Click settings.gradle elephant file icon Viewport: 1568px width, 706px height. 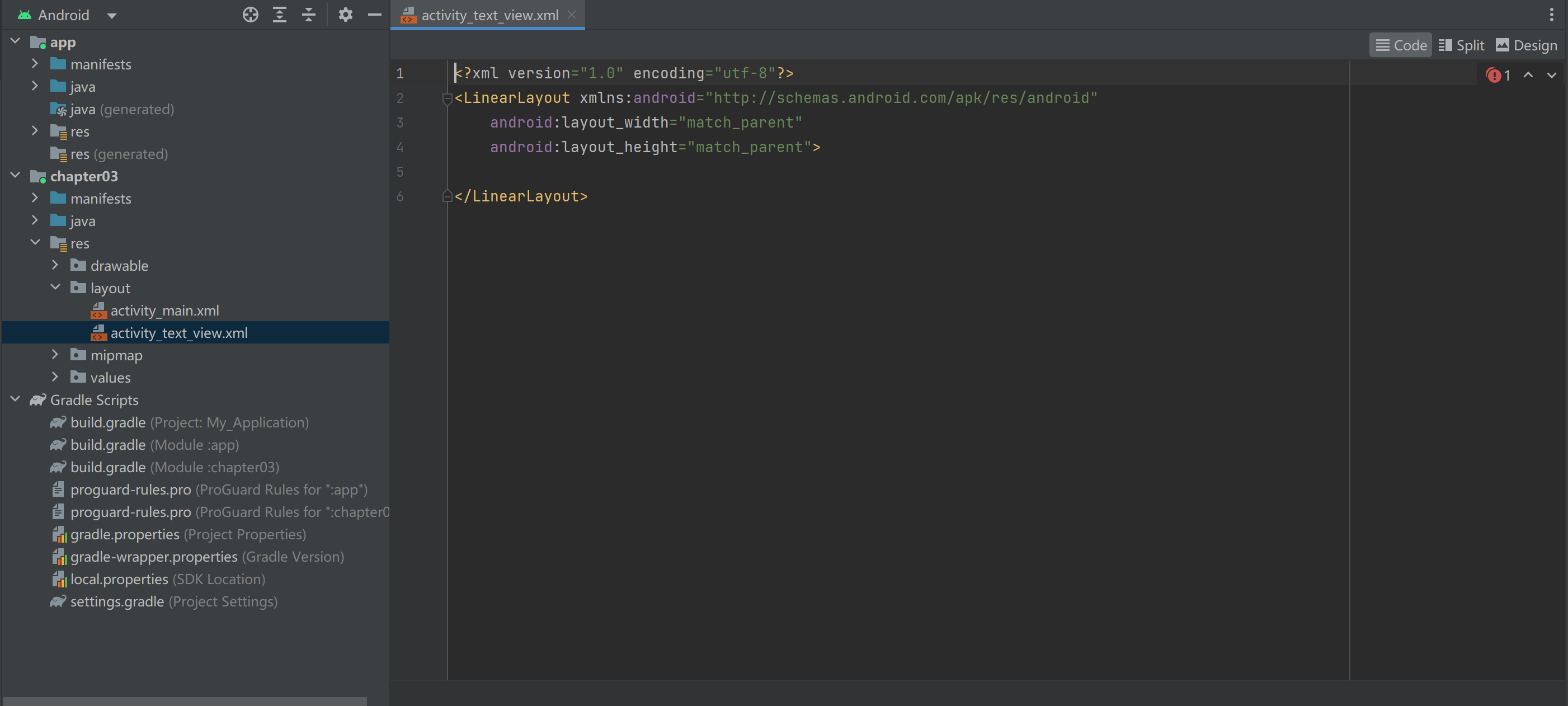(x=58, y=601)
